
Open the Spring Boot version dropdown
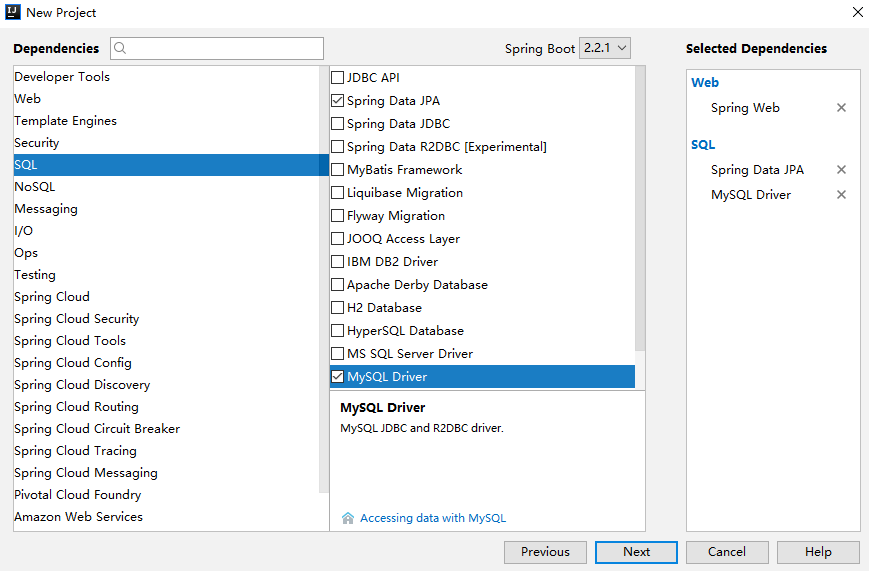pos(605,48)
